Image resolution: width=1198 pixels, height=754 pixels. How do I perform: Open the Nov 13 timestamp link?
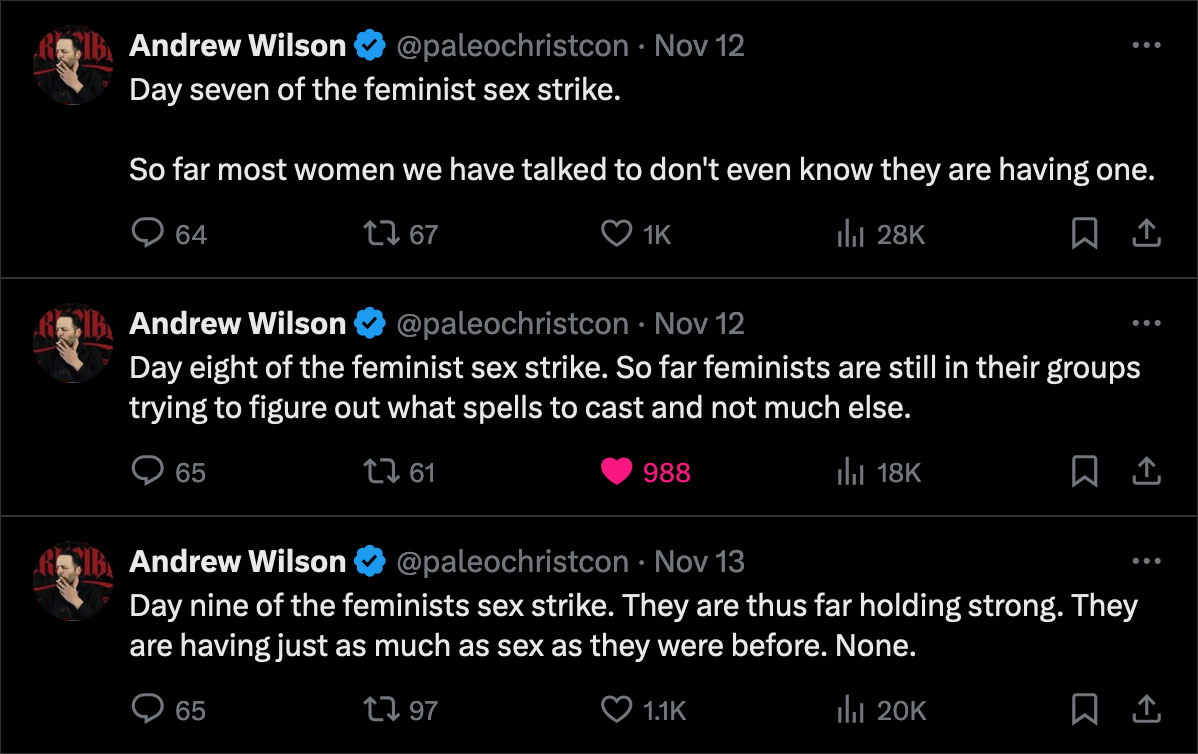pos(699,561)
